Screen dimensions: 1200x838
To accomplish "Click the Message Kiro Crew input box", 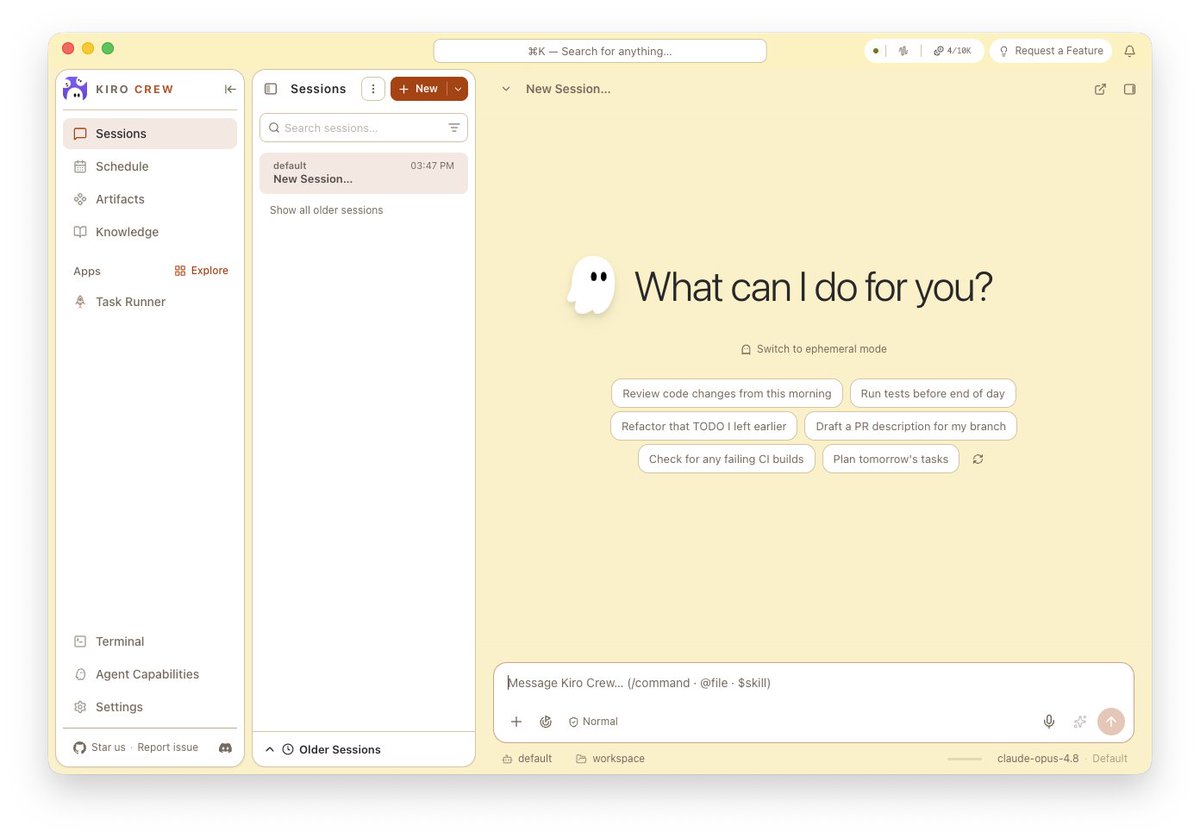I will coord(814,683).
